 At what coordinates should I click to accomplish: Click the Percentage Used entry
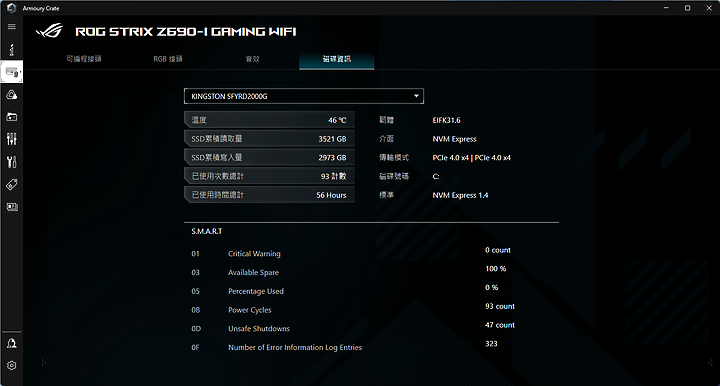click(256, 291)
